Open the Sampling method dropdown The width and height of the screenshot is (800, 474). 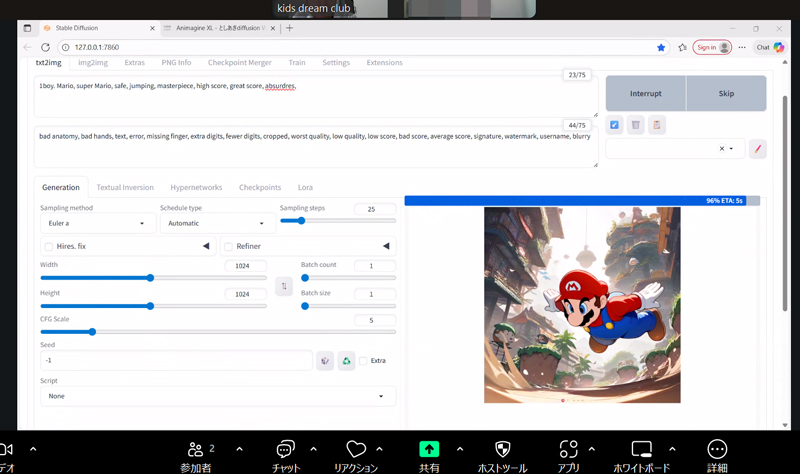point(98,223)
